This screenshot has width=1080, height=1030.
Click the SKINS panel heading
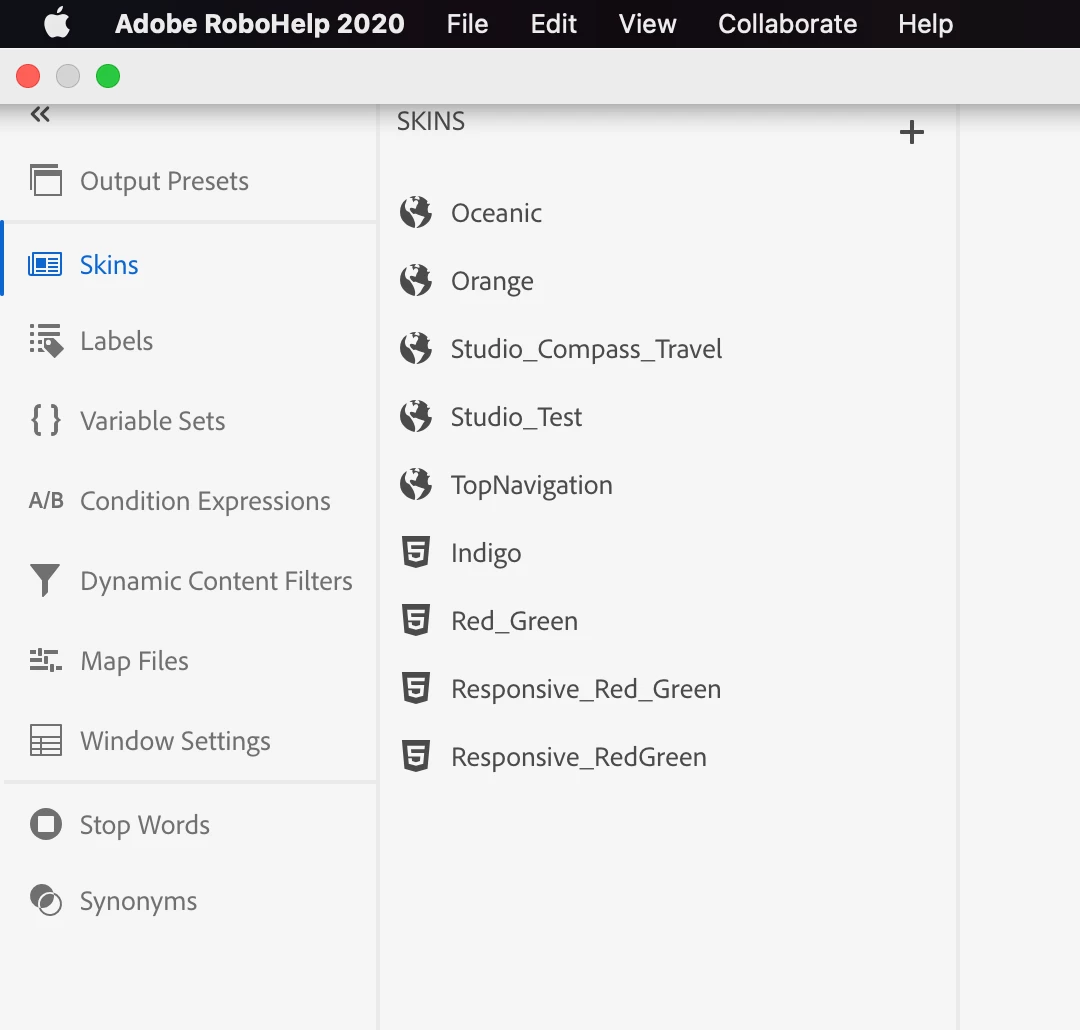pos(430,121)
